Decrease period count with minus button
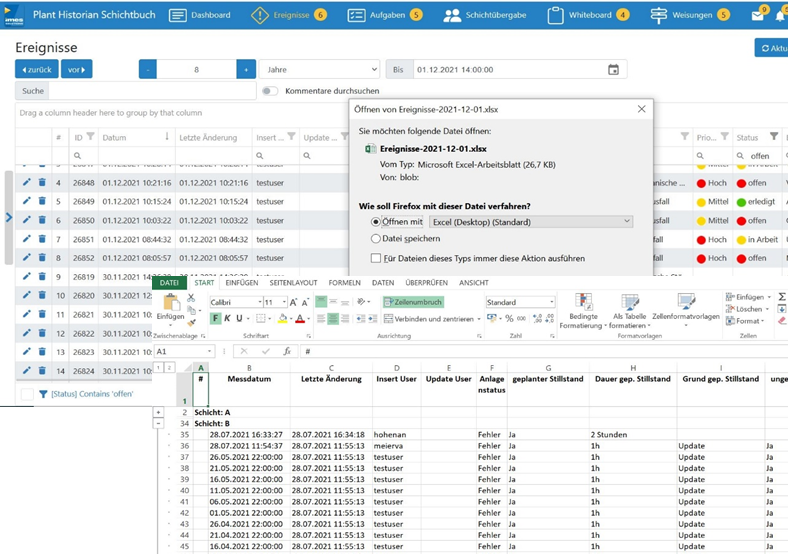This screenshot has height=554, width=788. [x=148, y=69]
